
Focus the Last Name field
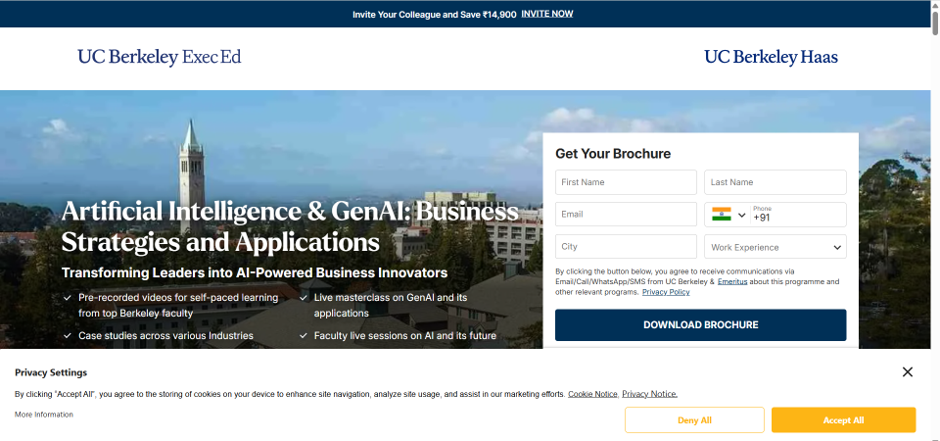[x=775, y=182]
